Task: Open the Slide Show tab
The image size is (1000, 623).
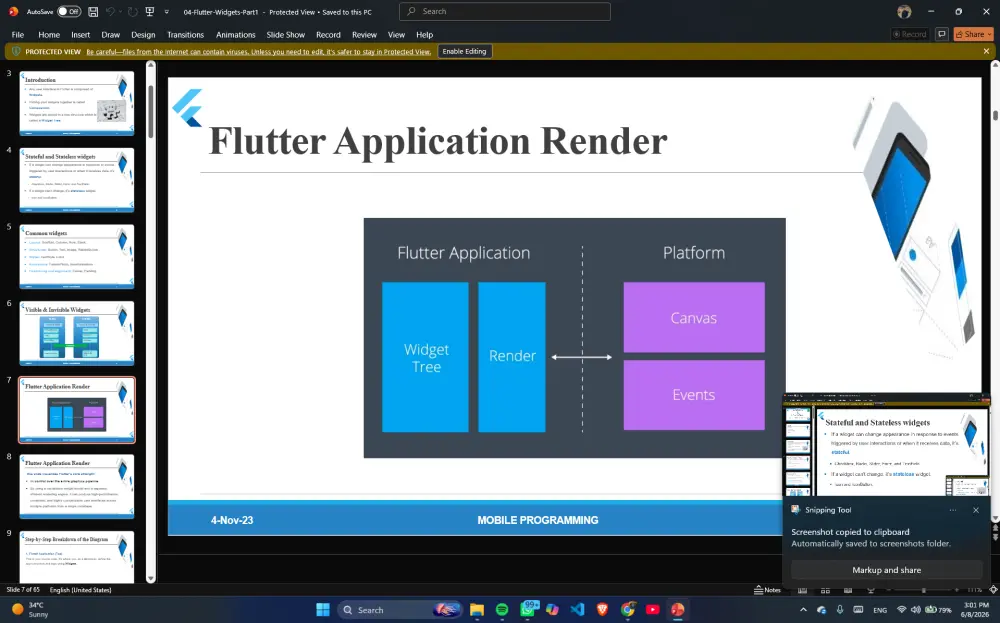Action: pos(286,34)
